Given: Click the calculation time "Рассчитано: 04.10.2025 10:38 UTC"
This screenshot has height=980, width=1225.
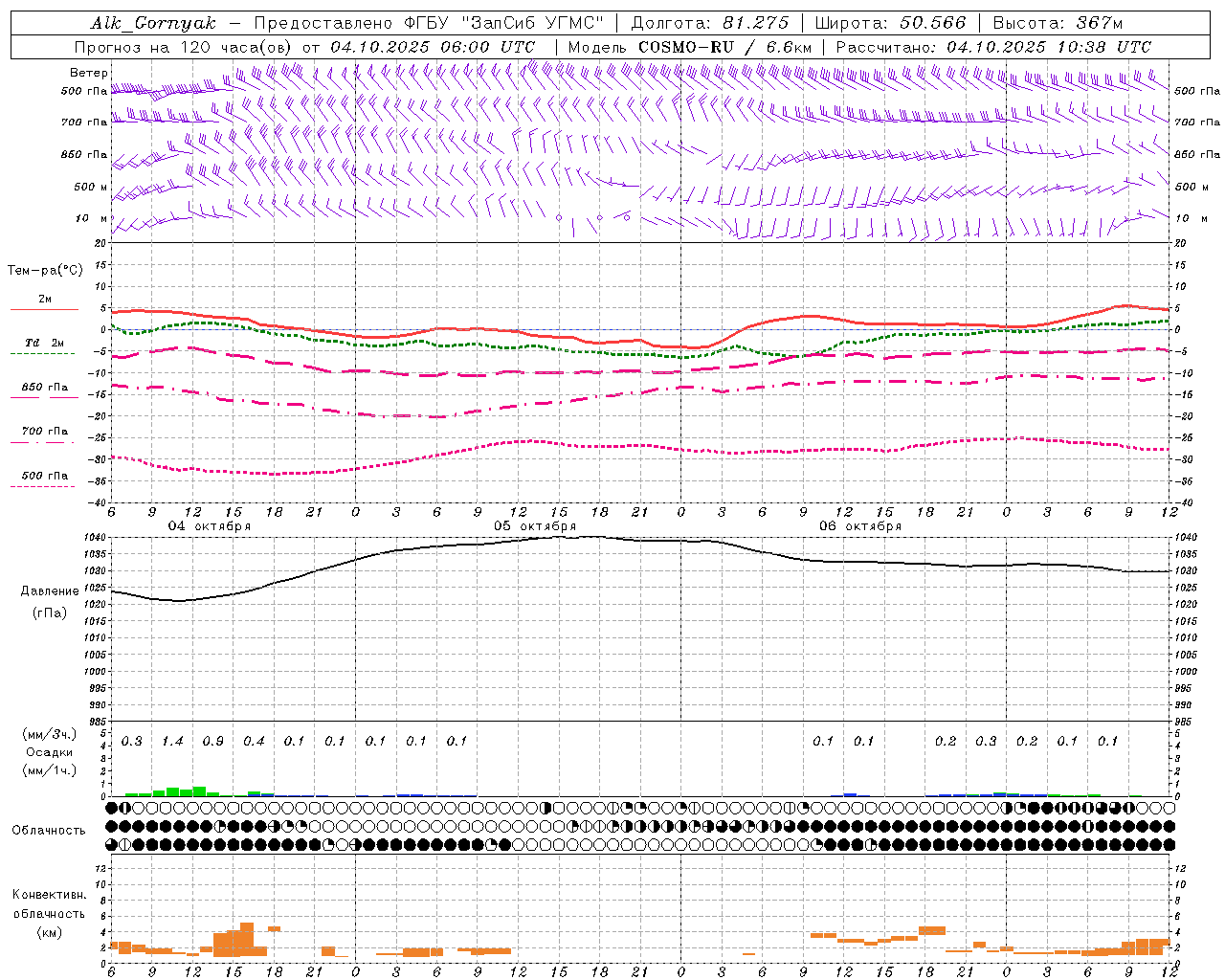Looking at the screenshot, I should [993, 47].
